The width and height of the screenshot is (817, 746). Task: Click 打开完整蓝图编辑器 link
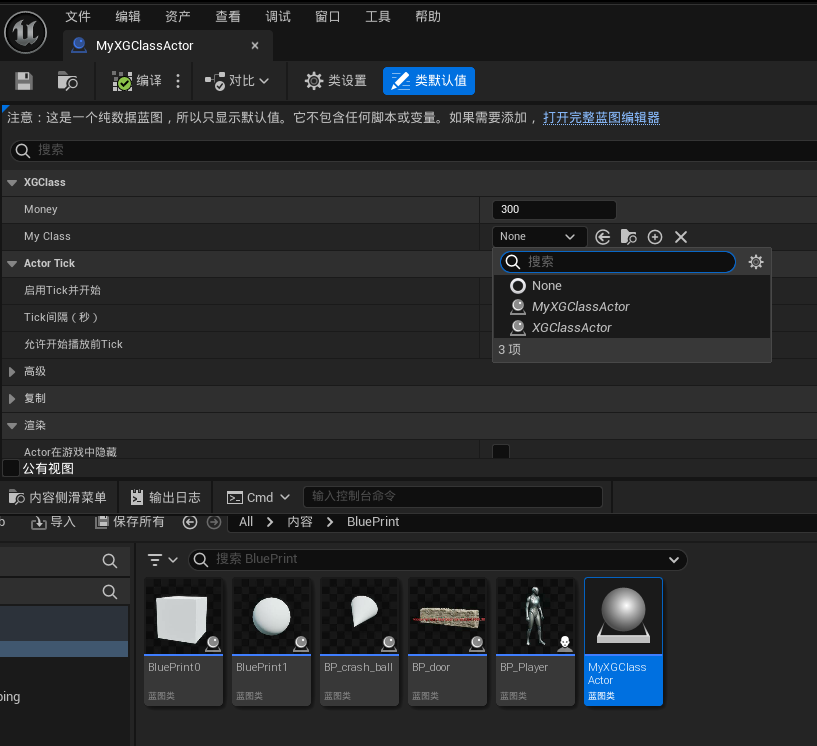click(x=601, y=118)
